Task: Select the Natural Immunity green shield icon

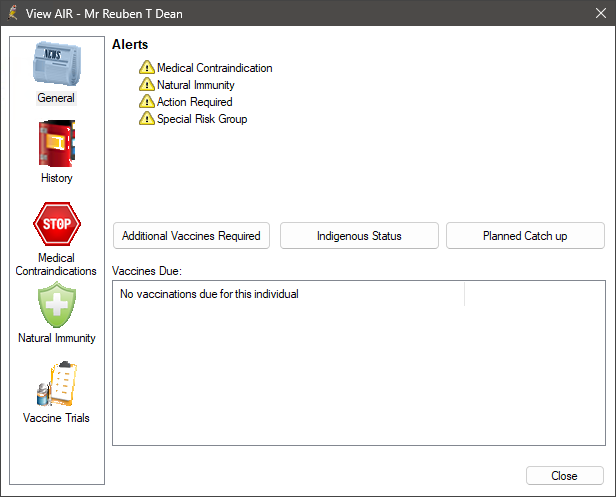Action: [x=56, y=304]
